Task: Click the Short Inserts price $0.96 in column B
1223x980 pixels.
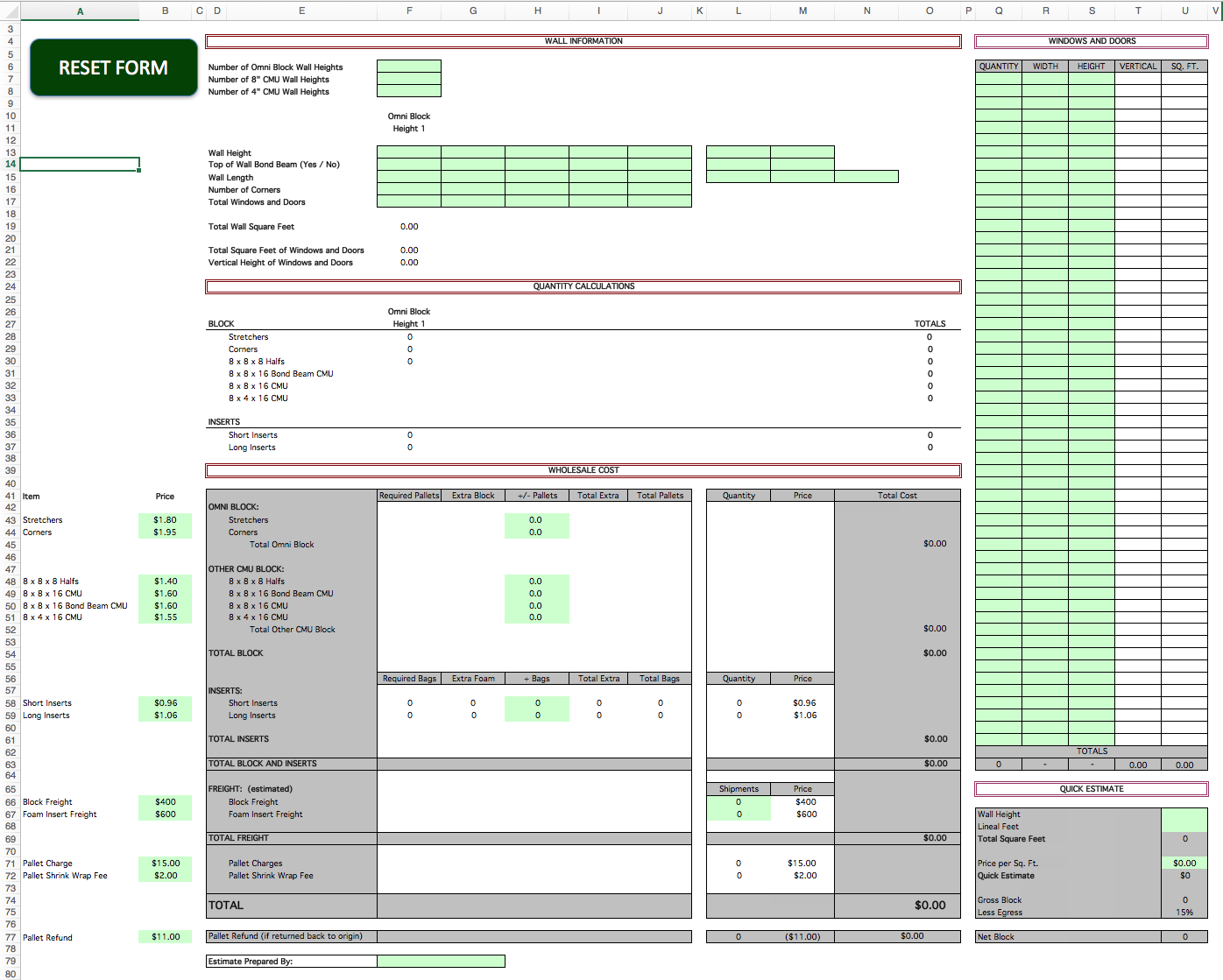Action: pyautogui.click(x=166, y=703)
